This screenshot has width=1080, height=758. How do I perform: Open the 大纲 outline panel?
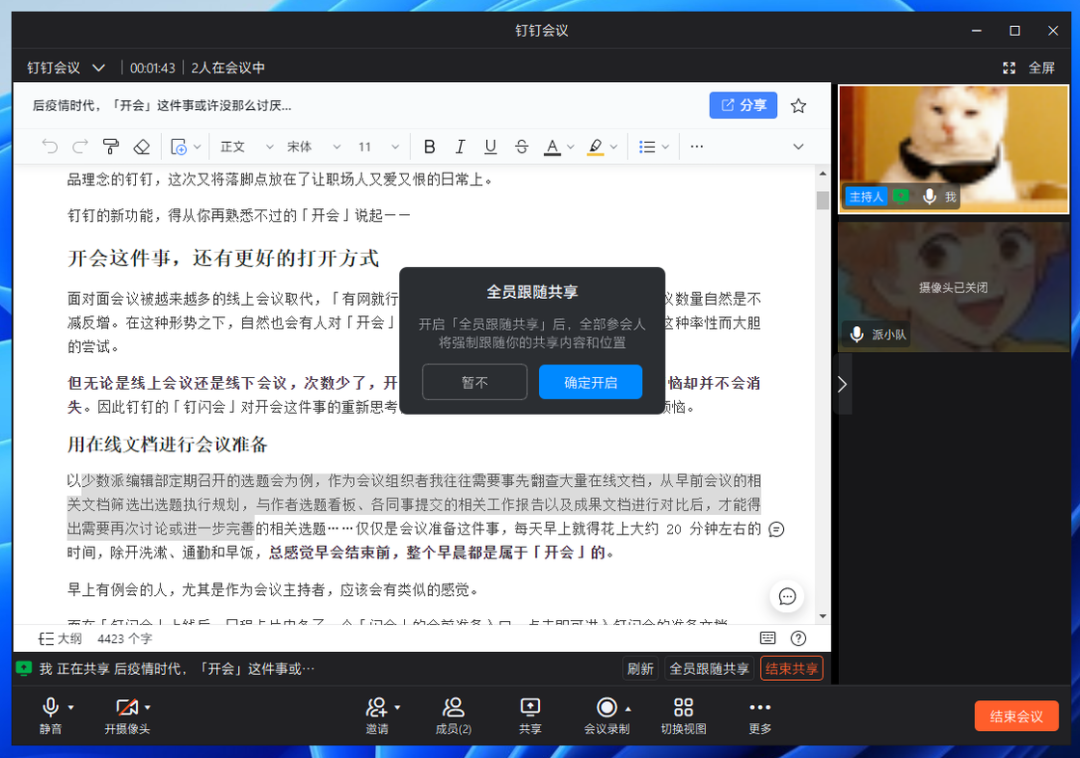pyautogui.click(x=59, y=638)
